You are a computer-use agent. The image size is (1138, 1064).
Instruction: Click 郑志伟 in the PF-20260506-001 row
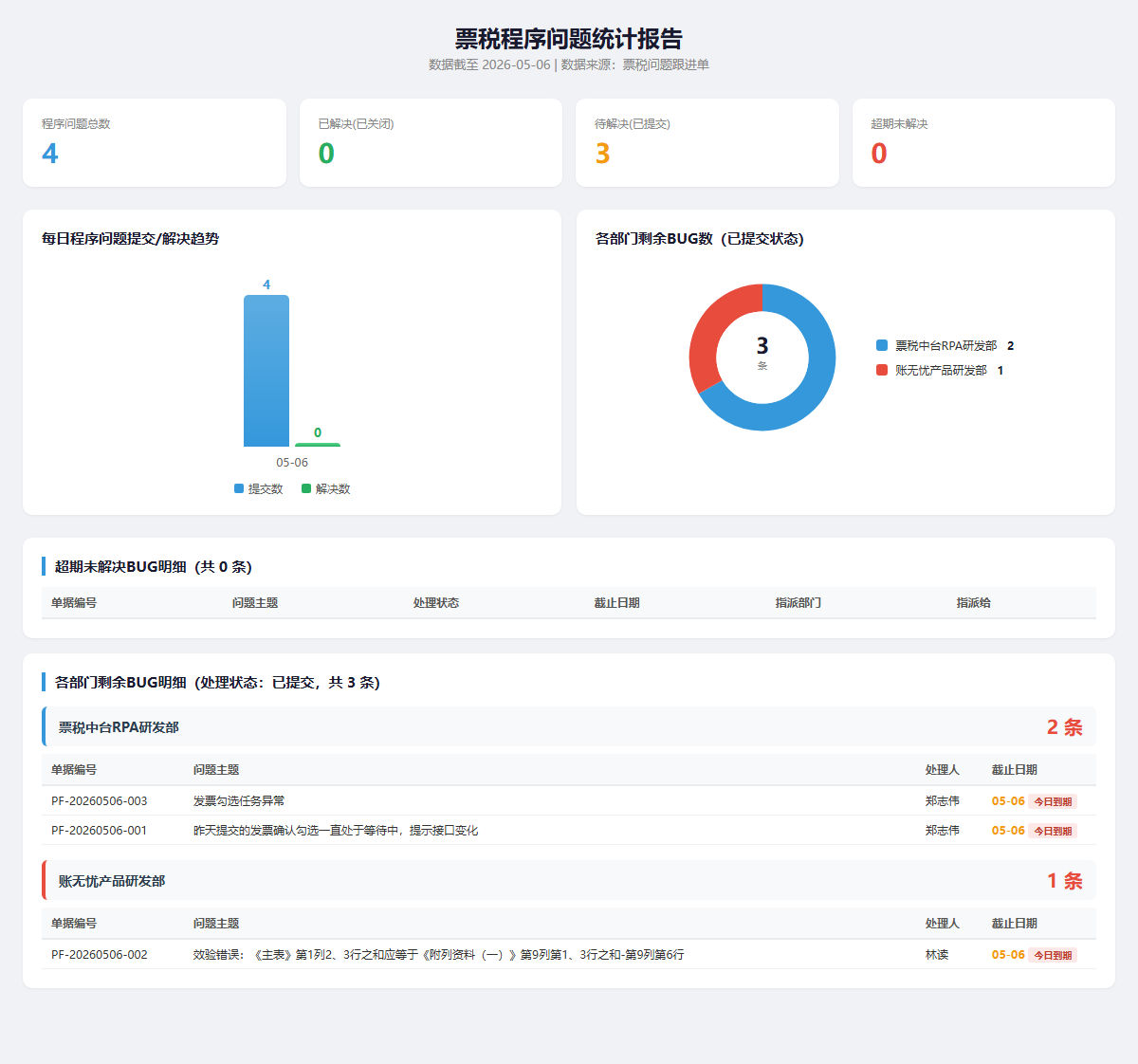point(943,831)
